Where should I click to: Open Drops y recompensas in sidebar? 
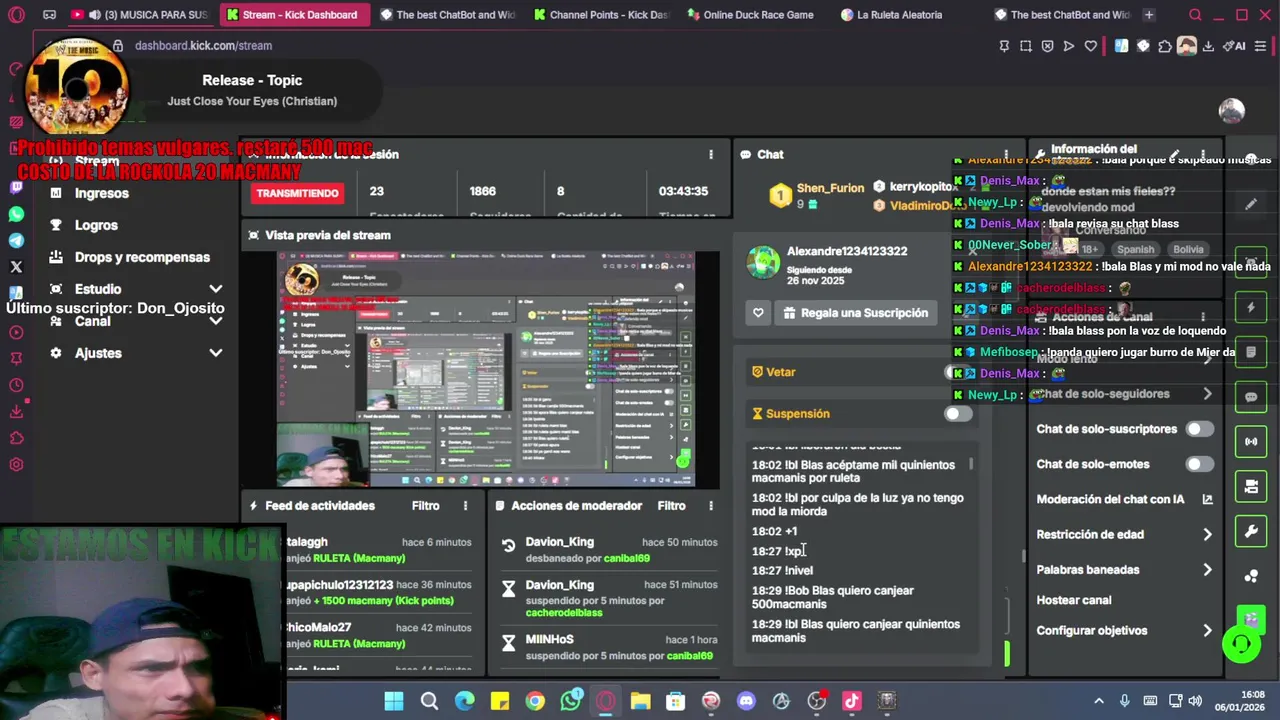click(x=142, y=257)
